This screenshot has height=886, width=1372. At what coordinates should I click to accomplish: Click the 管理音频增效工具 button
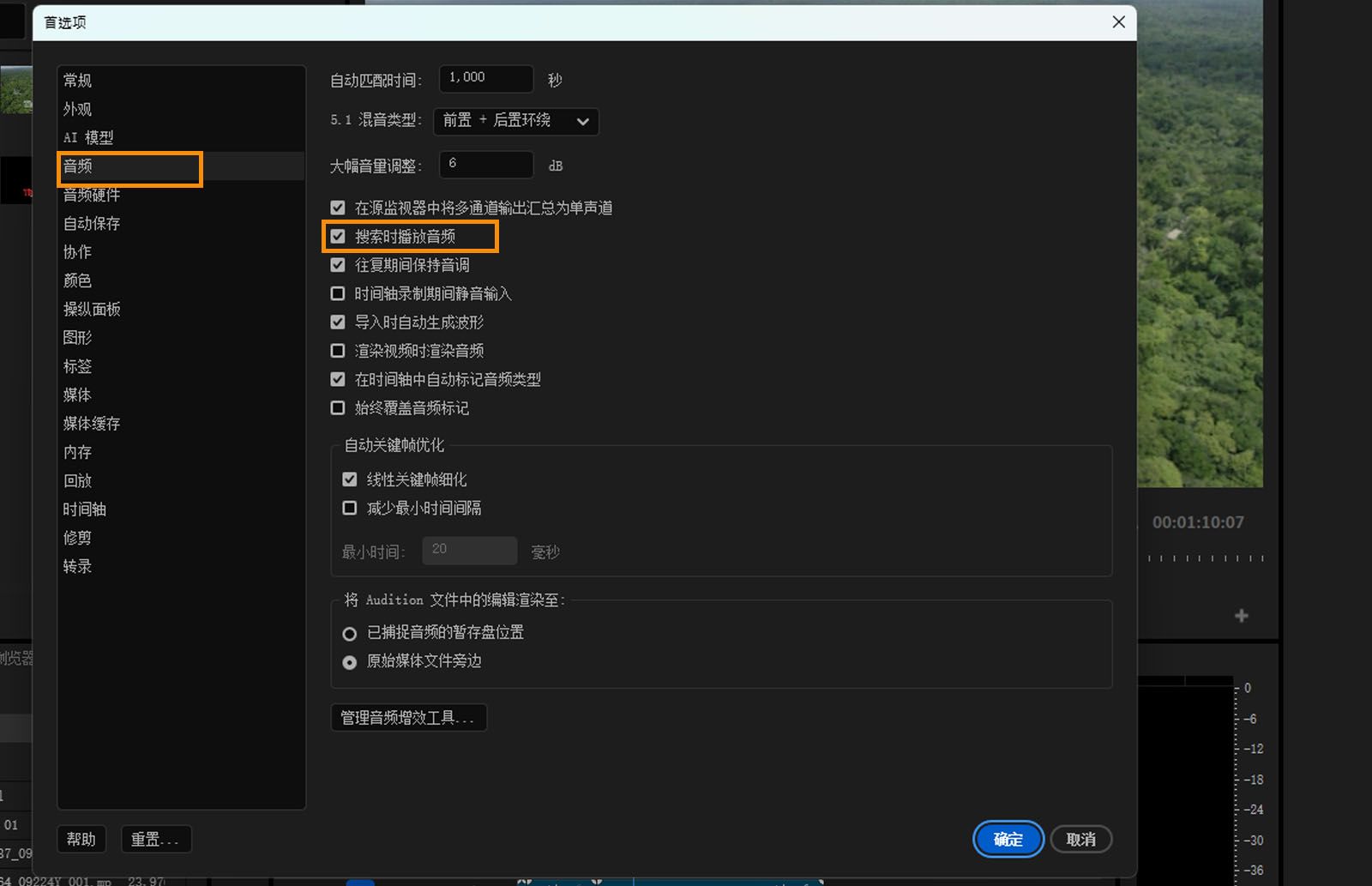point(408,717)
